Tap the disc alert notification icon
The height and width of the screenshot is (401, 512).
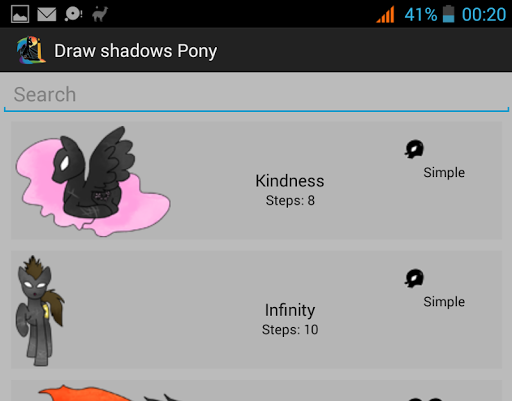tap(73, 14)
